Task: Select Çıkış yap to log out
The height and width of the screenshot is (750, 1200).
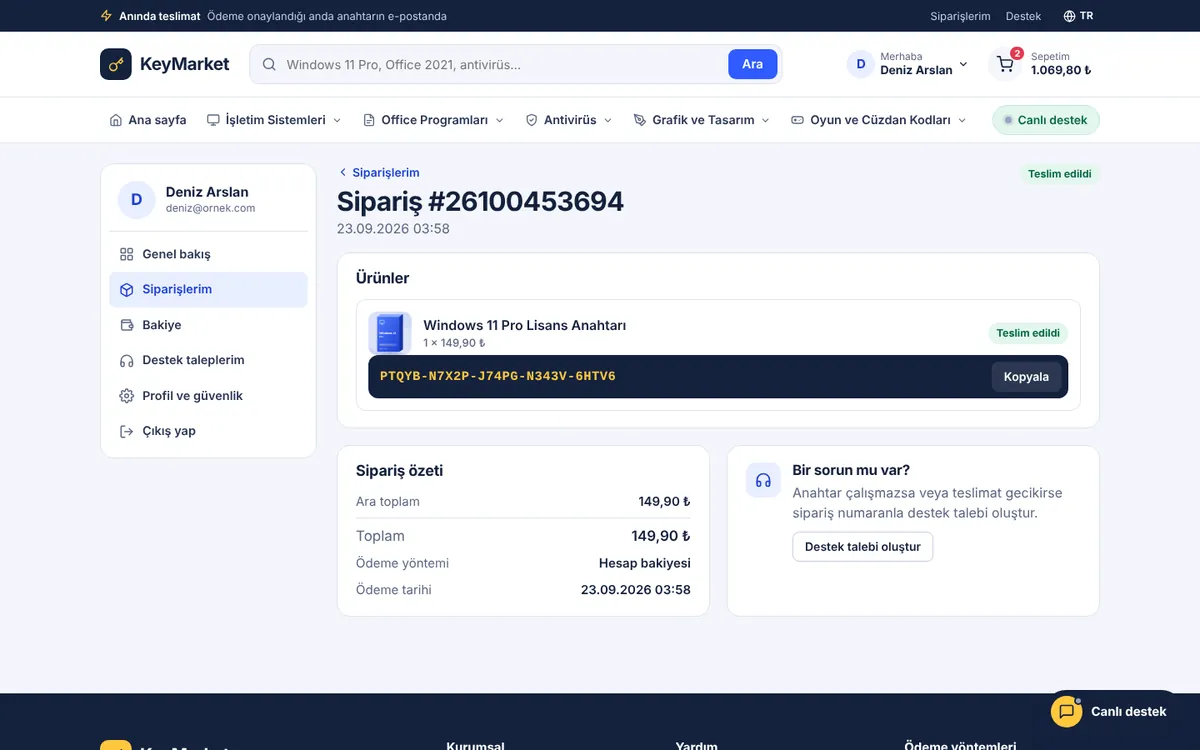Action: [208, 431]
